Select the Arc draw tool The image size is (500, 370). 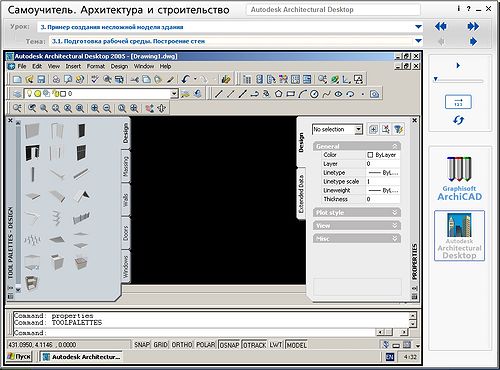[302, 94]
